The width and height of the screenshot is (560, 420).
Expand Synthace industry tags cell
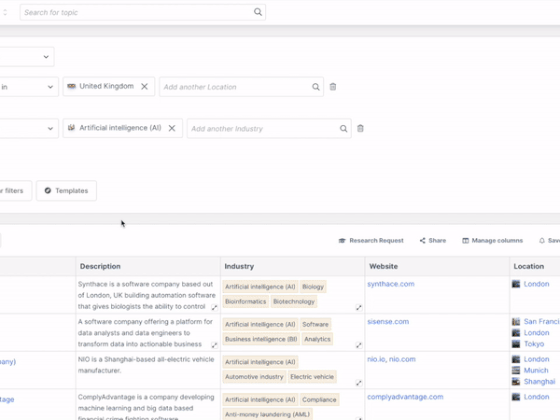click(x=359, y=308)
